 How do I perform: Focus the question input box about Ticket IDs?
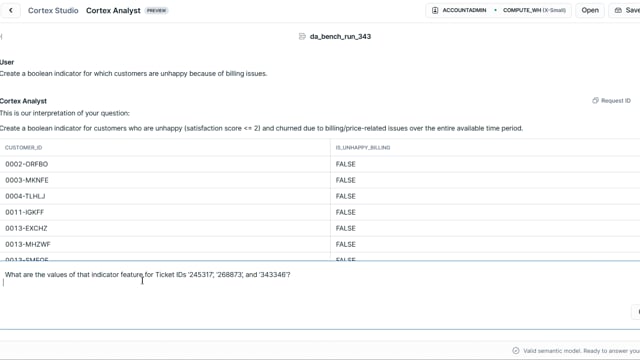[320, 295]
